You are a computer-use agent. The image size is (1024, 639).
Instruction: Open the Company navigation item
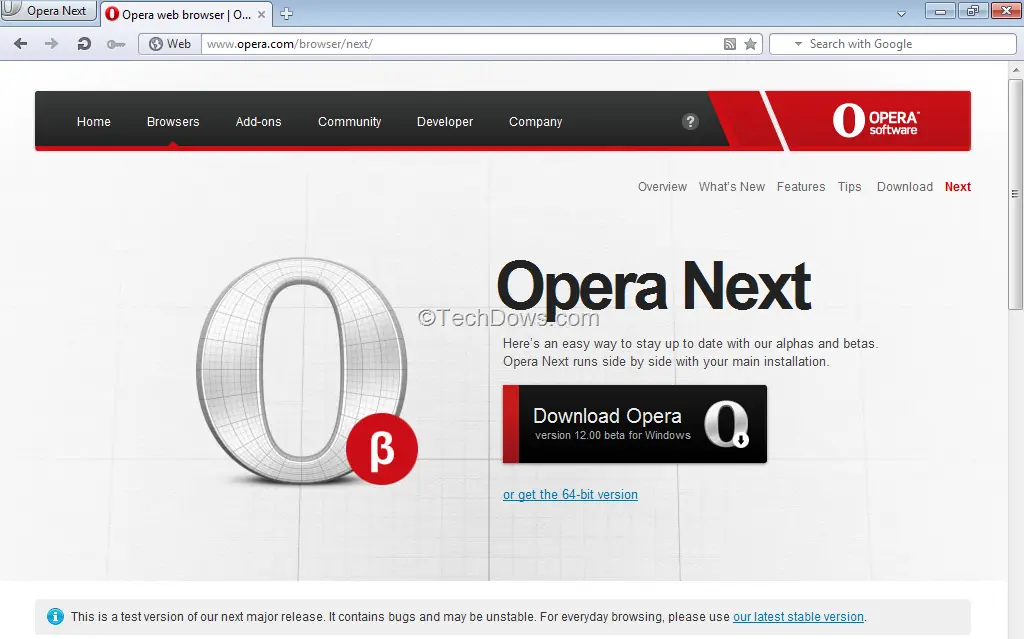536,122
